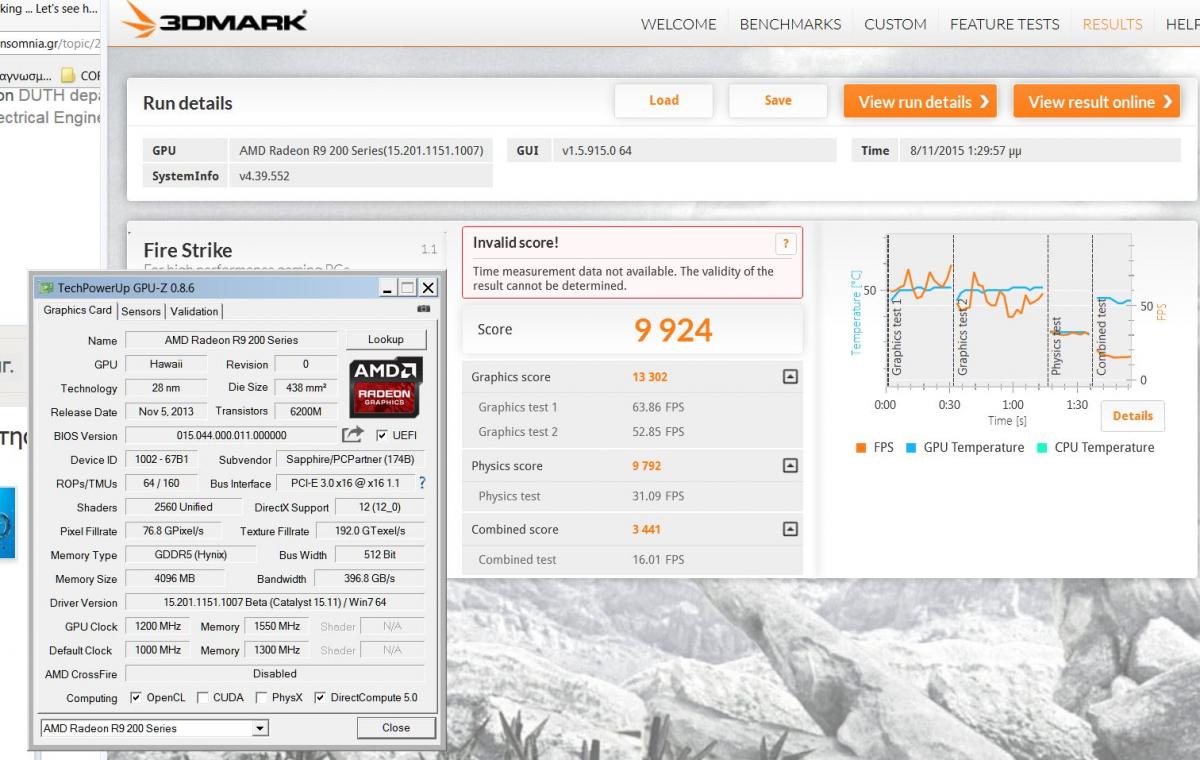
Task: Click the GPU-Z title bar app icon
Action: click(x=46, y=287)
